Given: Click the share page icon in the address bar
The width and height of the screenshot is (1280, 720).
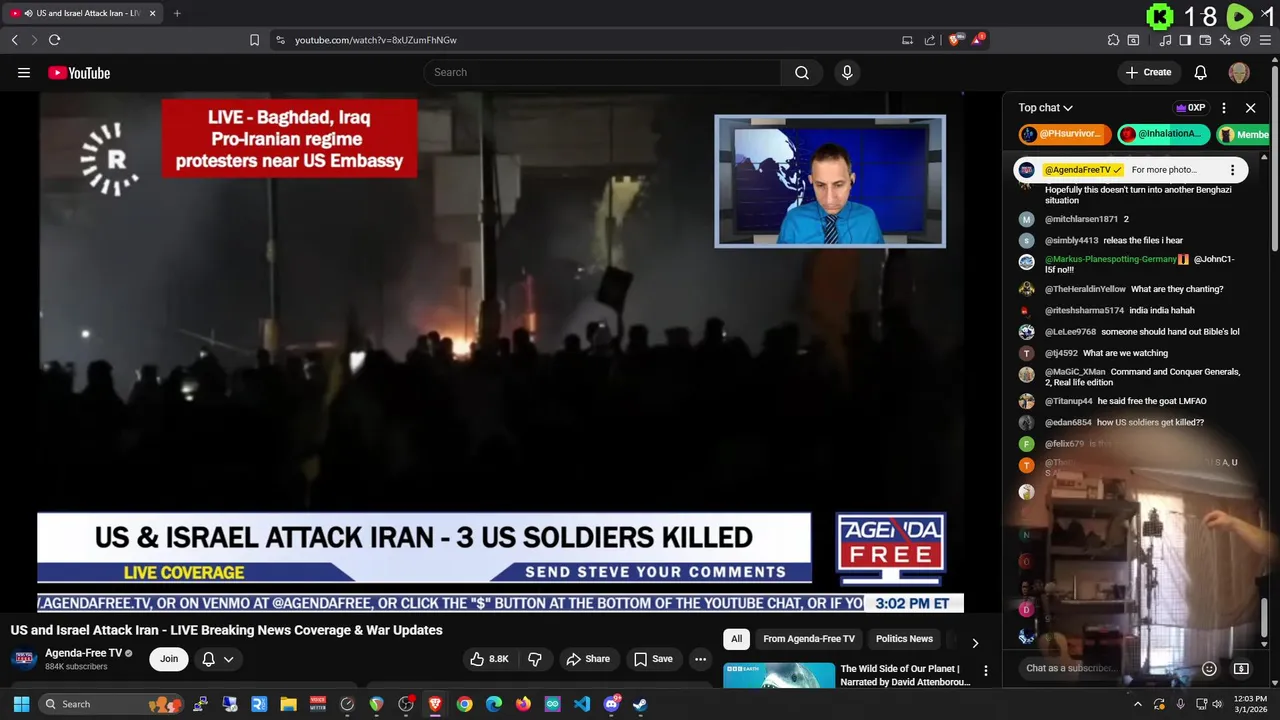Looking at the screenshot, I should (930, 40).
